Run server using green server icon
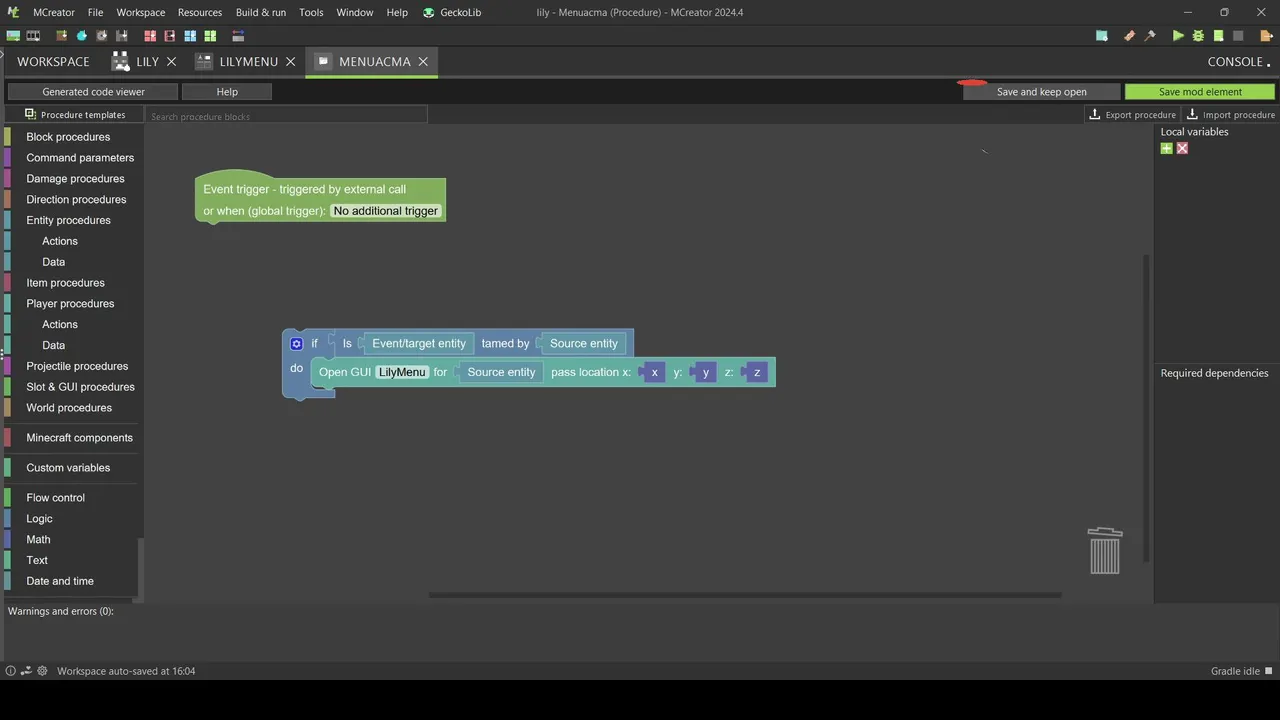 pos(1218,36)
